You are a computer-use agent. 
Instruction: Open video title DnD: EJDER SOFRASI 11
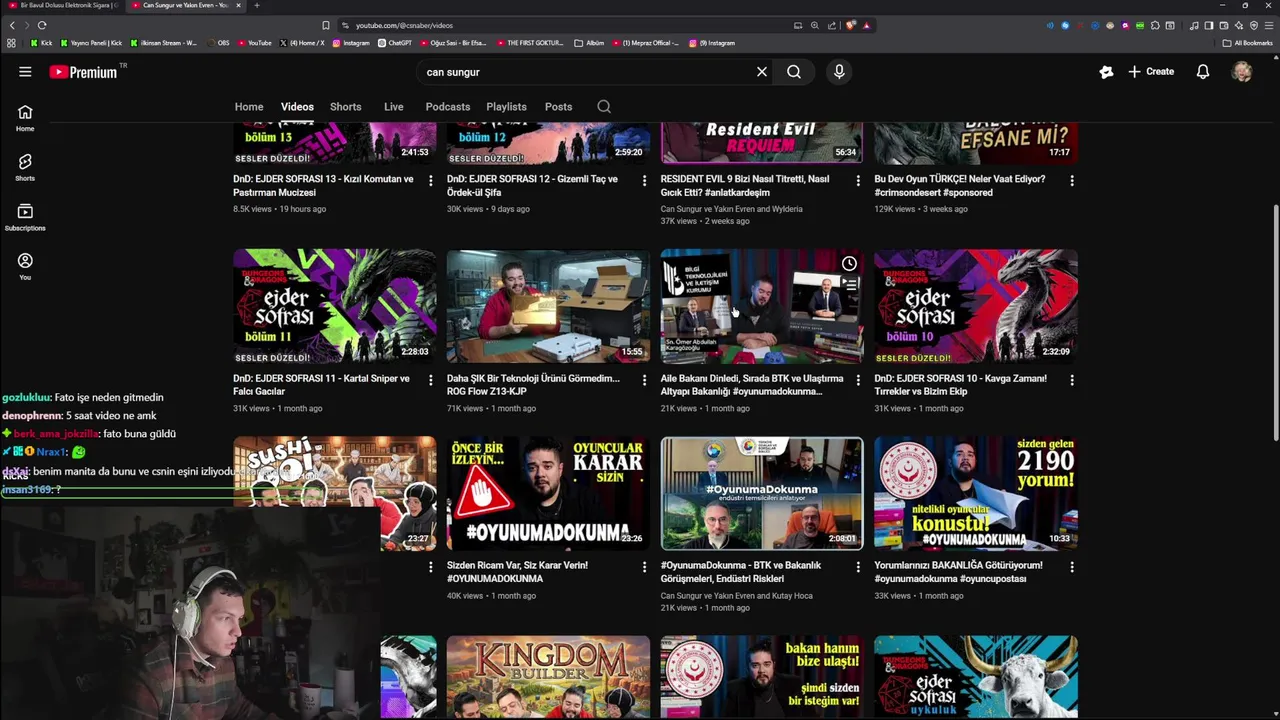pos(321,385)
